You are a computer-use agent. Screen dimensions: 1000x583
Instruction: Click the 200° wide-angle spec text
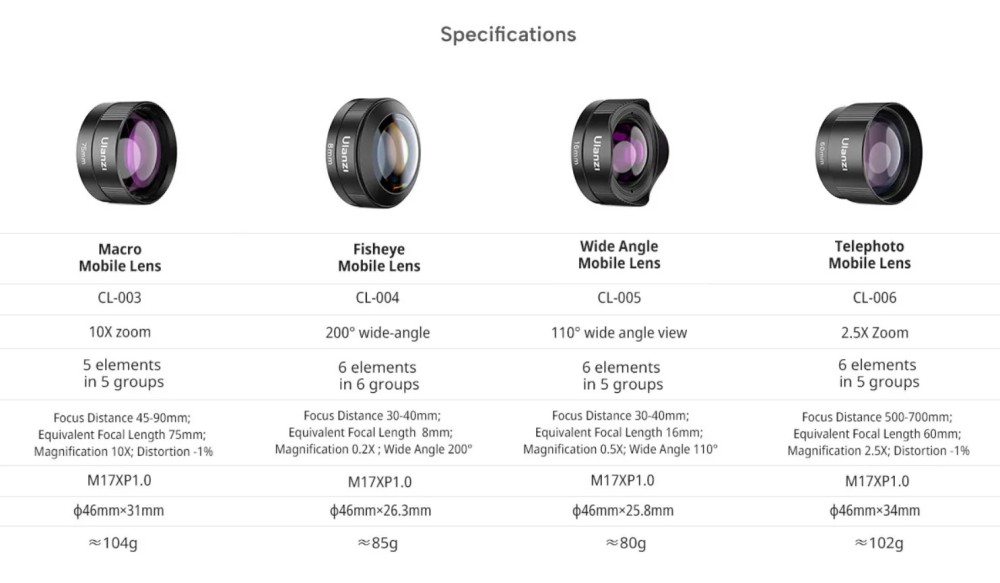point(378,333)
